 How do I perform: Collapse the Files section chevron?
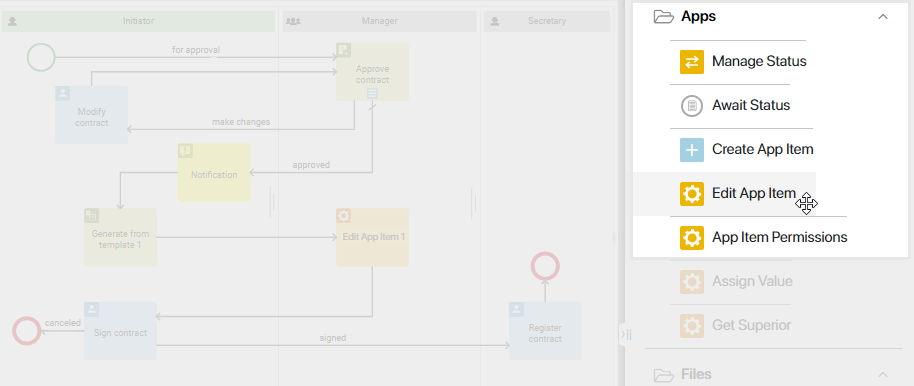tap(883, 374)
